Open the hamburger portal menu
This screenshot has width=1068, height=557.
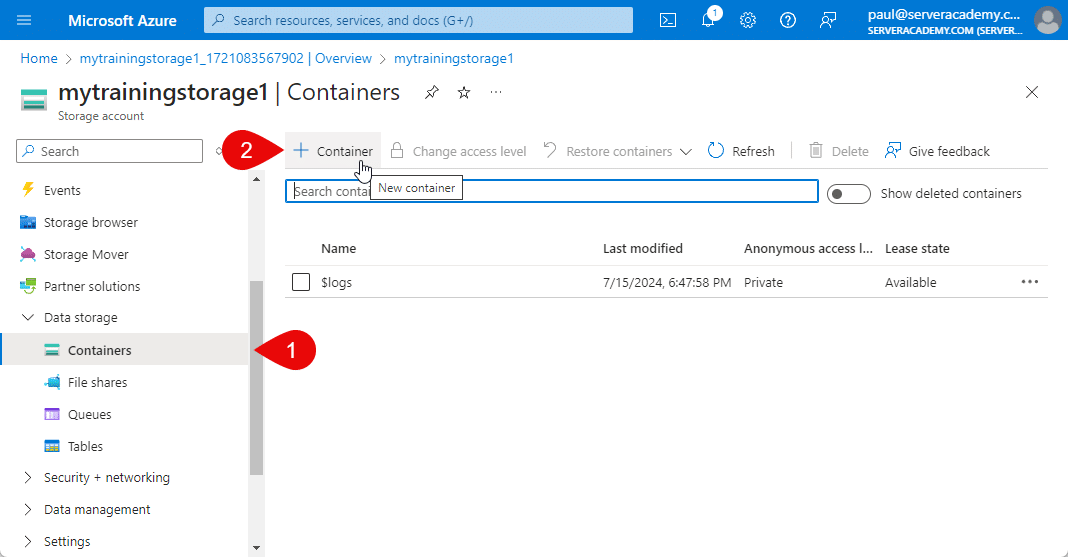tap(25, 20)
